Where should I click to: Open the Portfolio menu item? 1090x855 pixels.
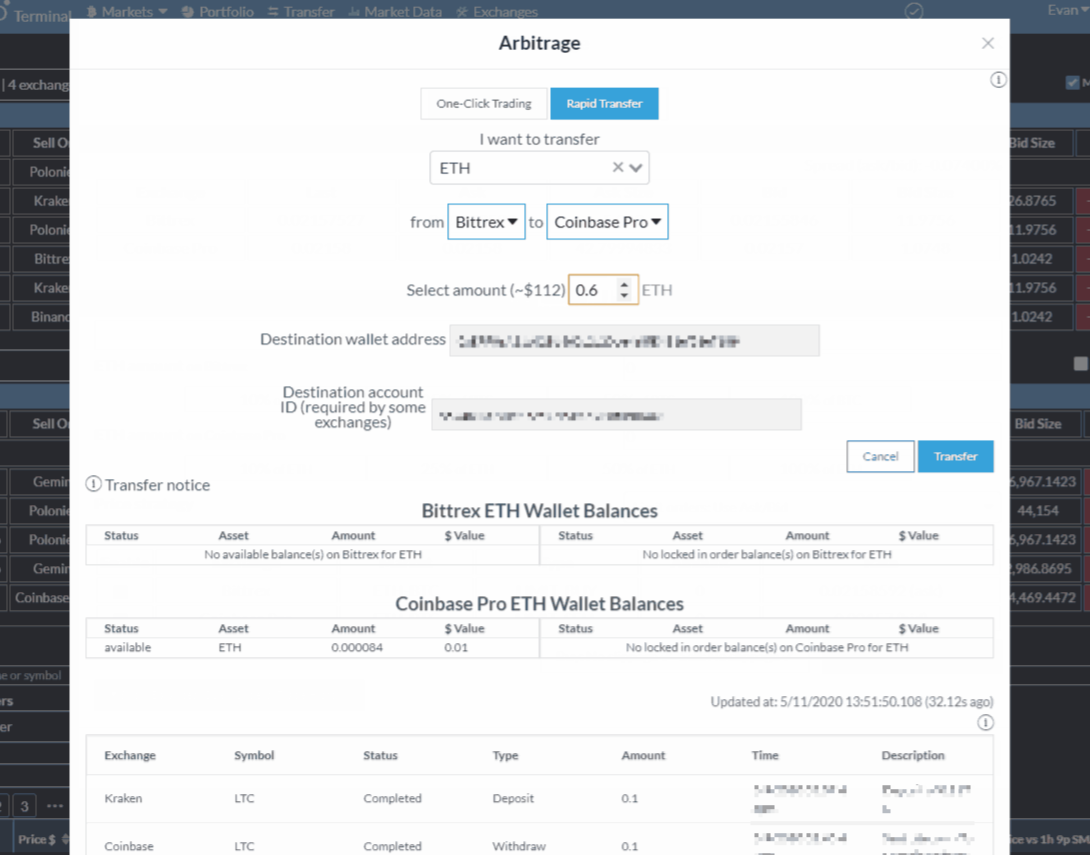coord(218,11)
